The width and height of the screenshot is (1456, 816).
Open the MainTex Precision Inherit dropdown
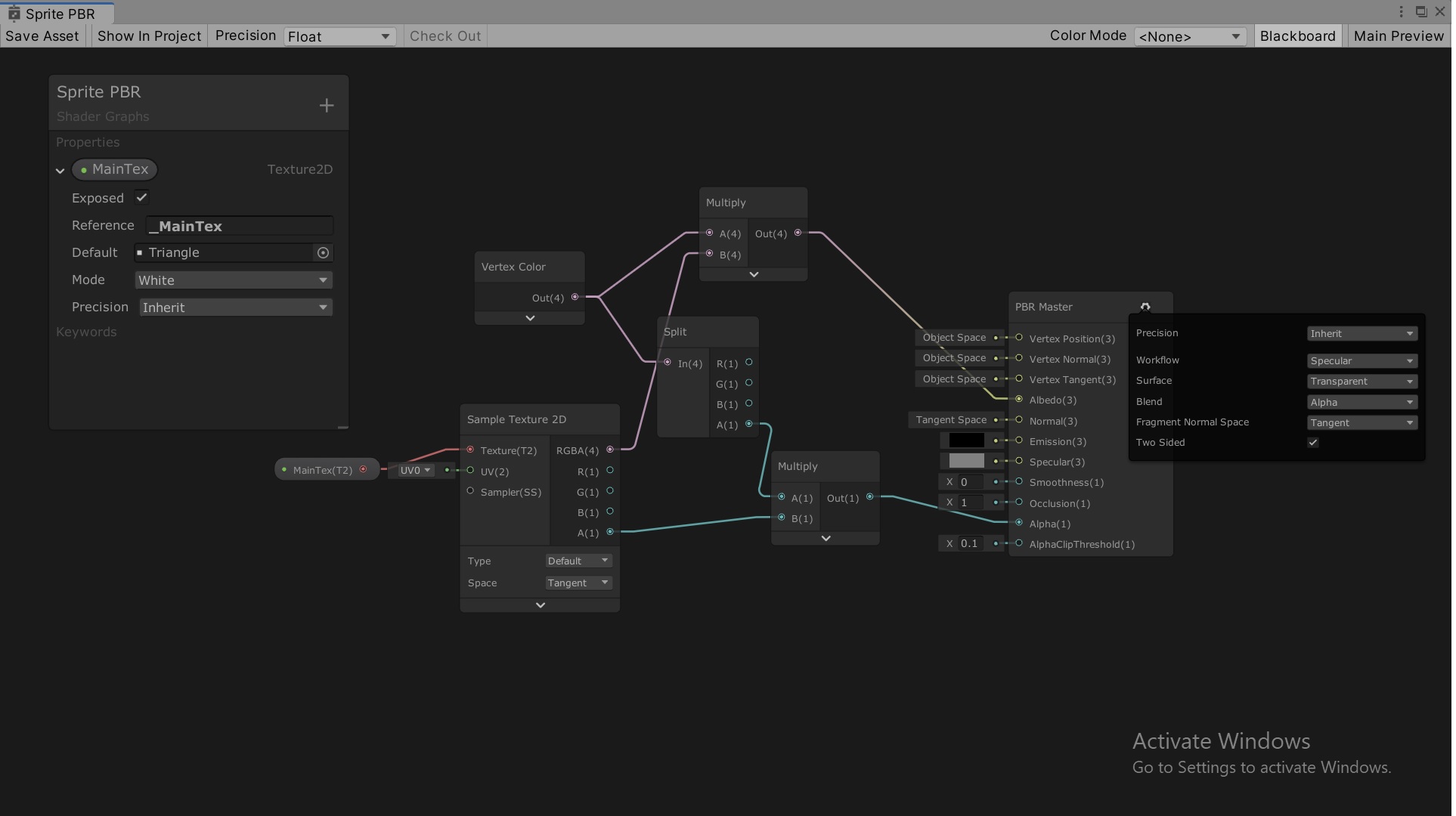236,308
